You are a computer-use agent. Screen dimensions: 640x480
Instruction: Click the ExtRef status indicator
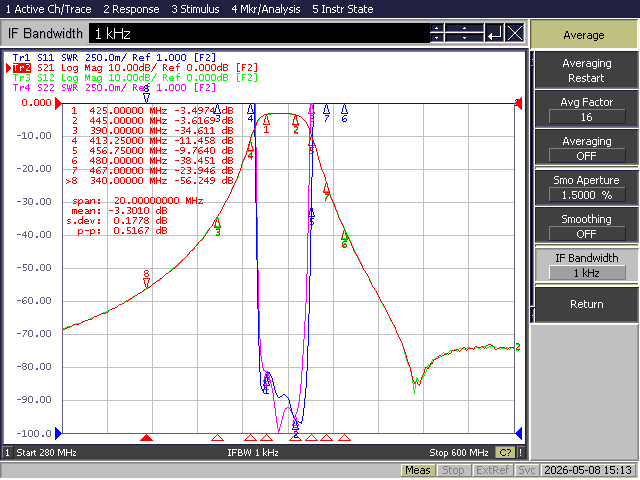(x=492, y=471)
